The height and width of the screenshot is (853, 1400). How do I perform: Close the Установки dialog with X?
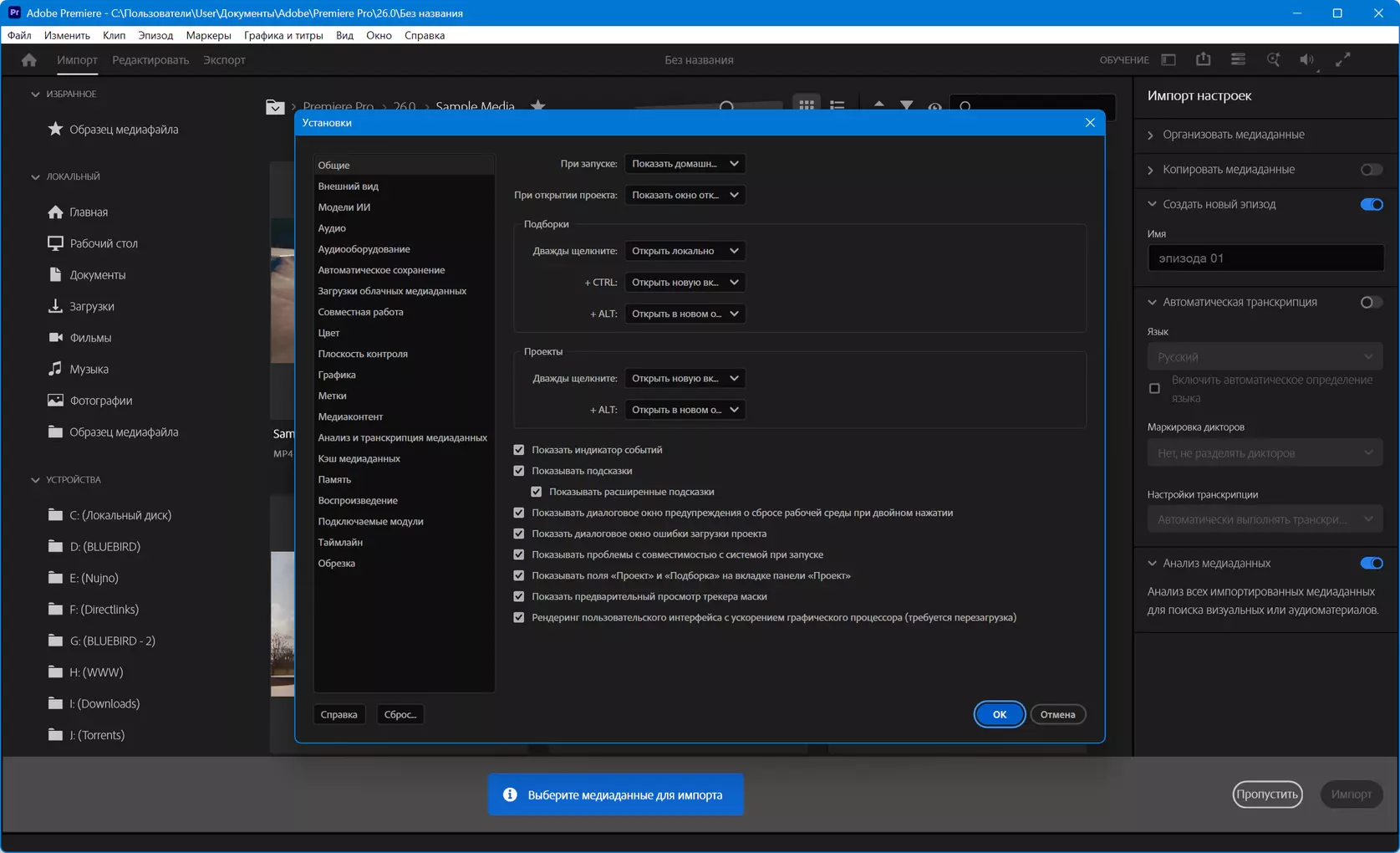click(x=1090, y=122)
